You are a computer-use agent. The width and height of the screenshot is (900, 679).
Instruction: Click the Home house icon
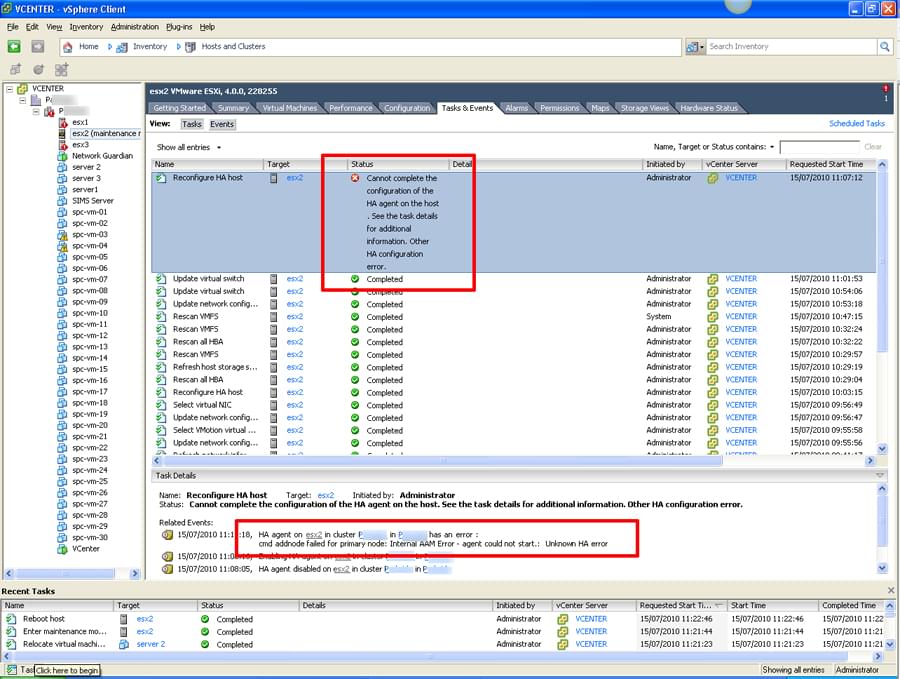click(68, 47)
